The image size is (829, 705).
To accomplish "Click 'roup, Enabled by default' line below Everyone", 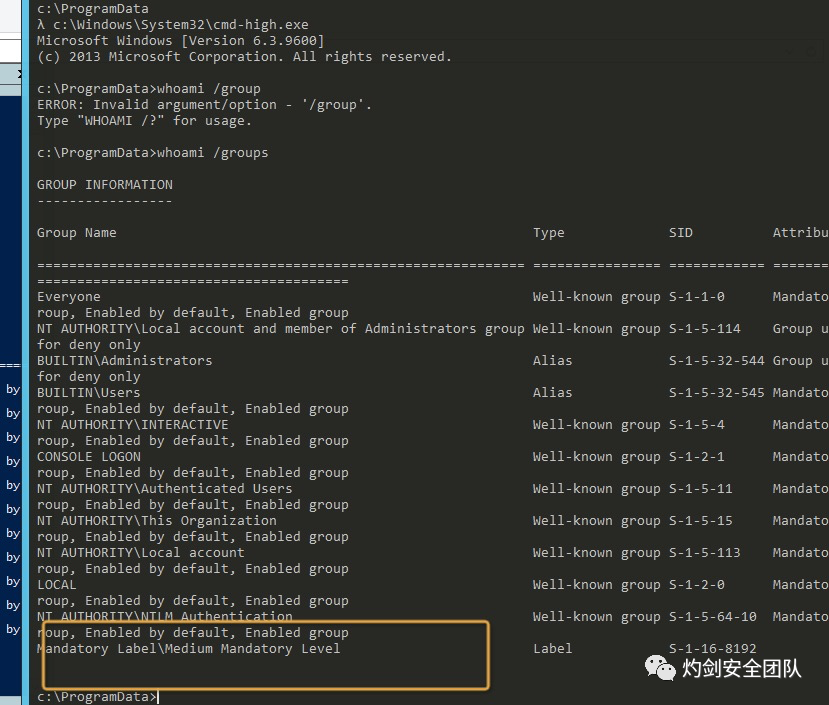I will click(192, 313).
